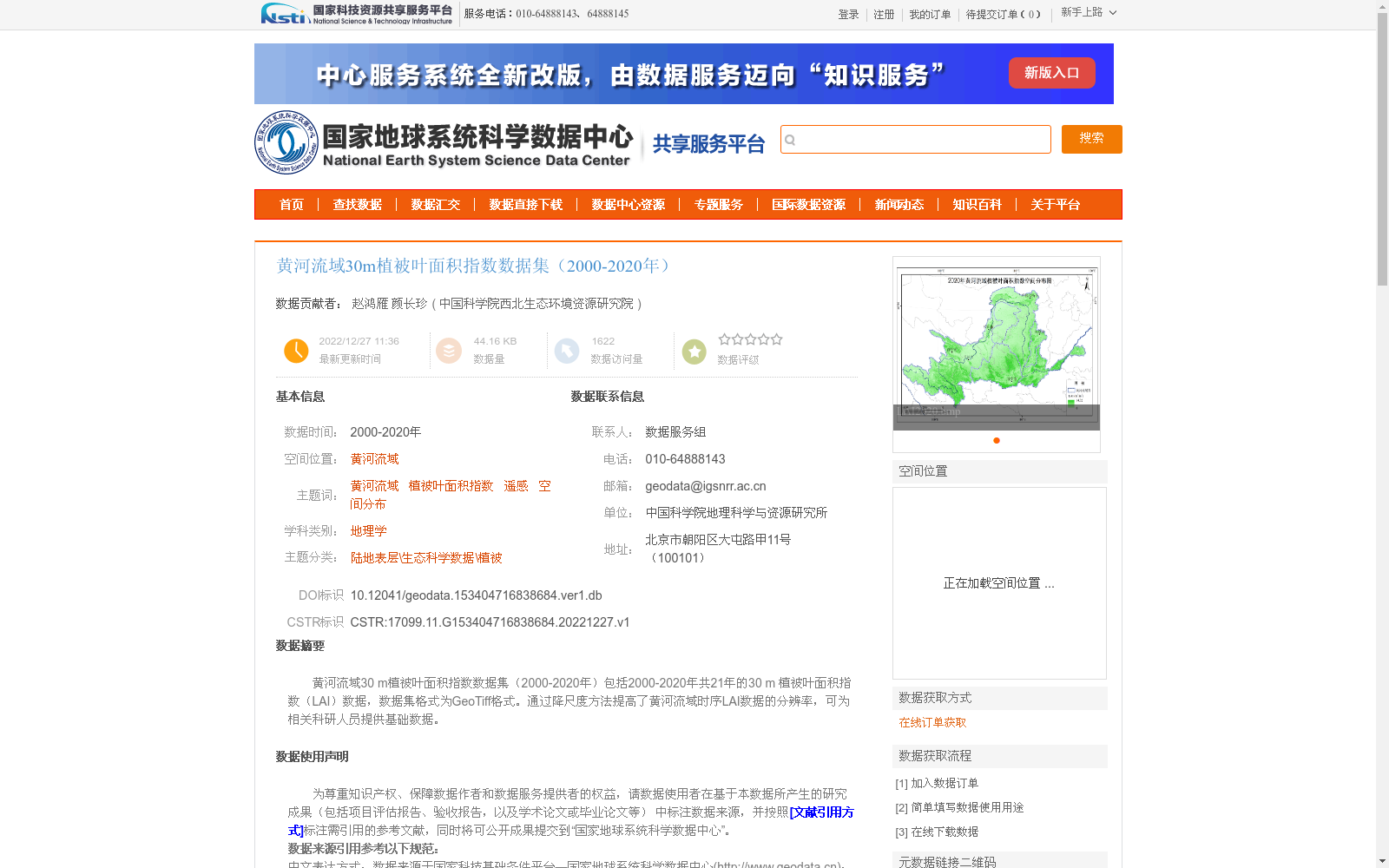Click the 数据服务组 contact name
The height and width of the screenshot is (868, 1389).
point(675,432)
